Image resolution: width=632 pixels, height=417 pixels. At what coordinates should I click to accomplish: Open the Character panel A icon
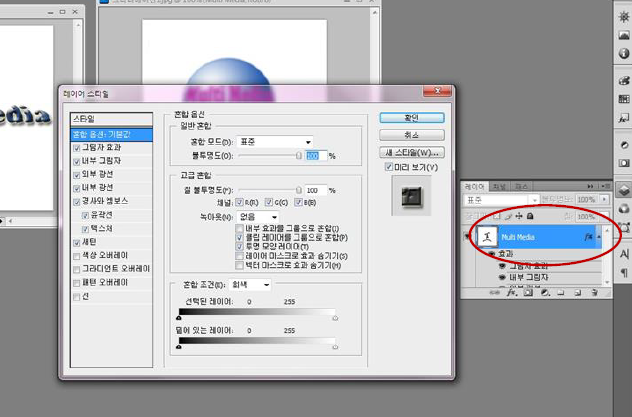pyautogui.click(x=624, y=254)
